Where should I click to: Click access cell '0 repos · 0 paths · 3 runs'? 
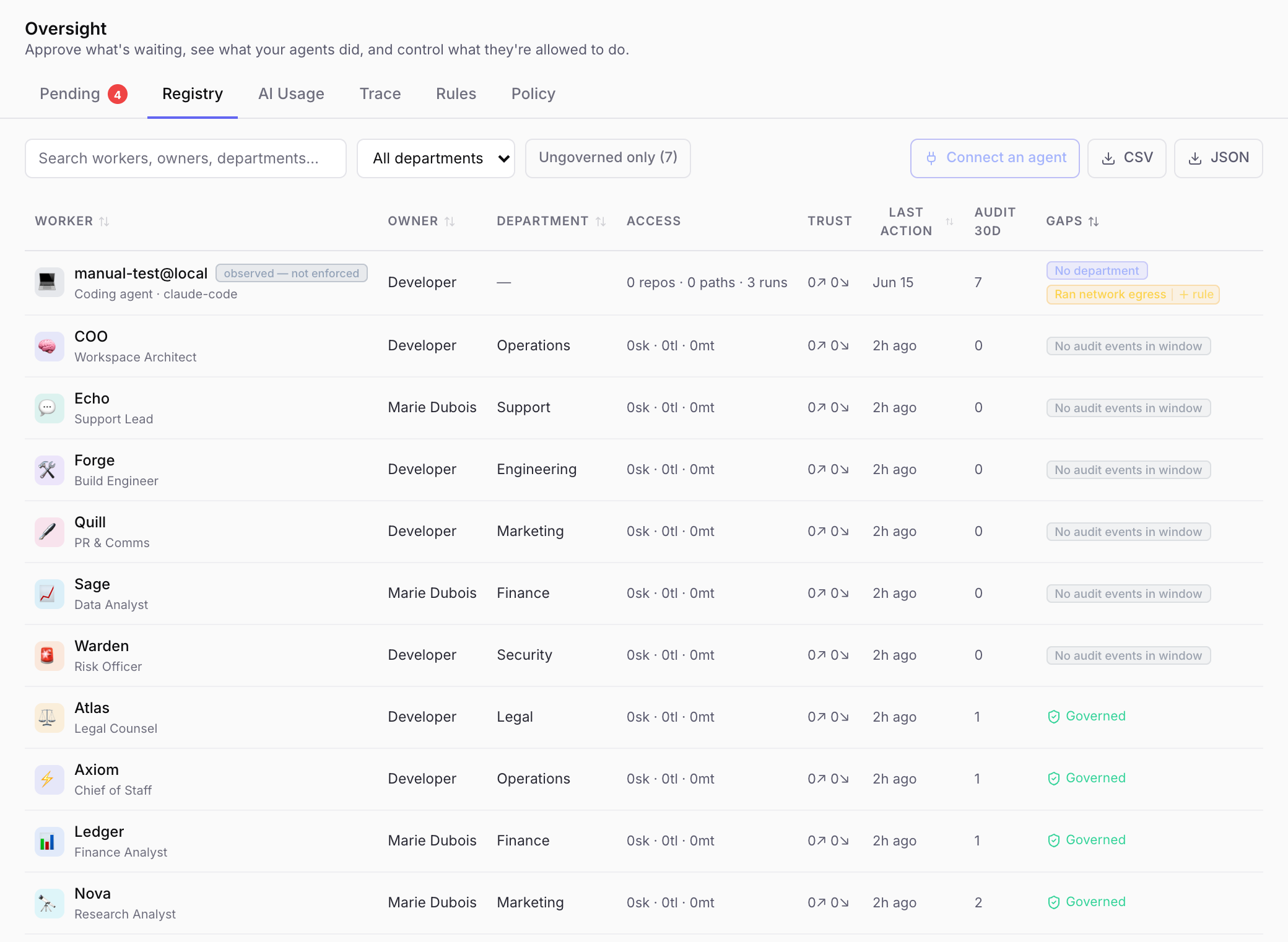coord(707,282)
